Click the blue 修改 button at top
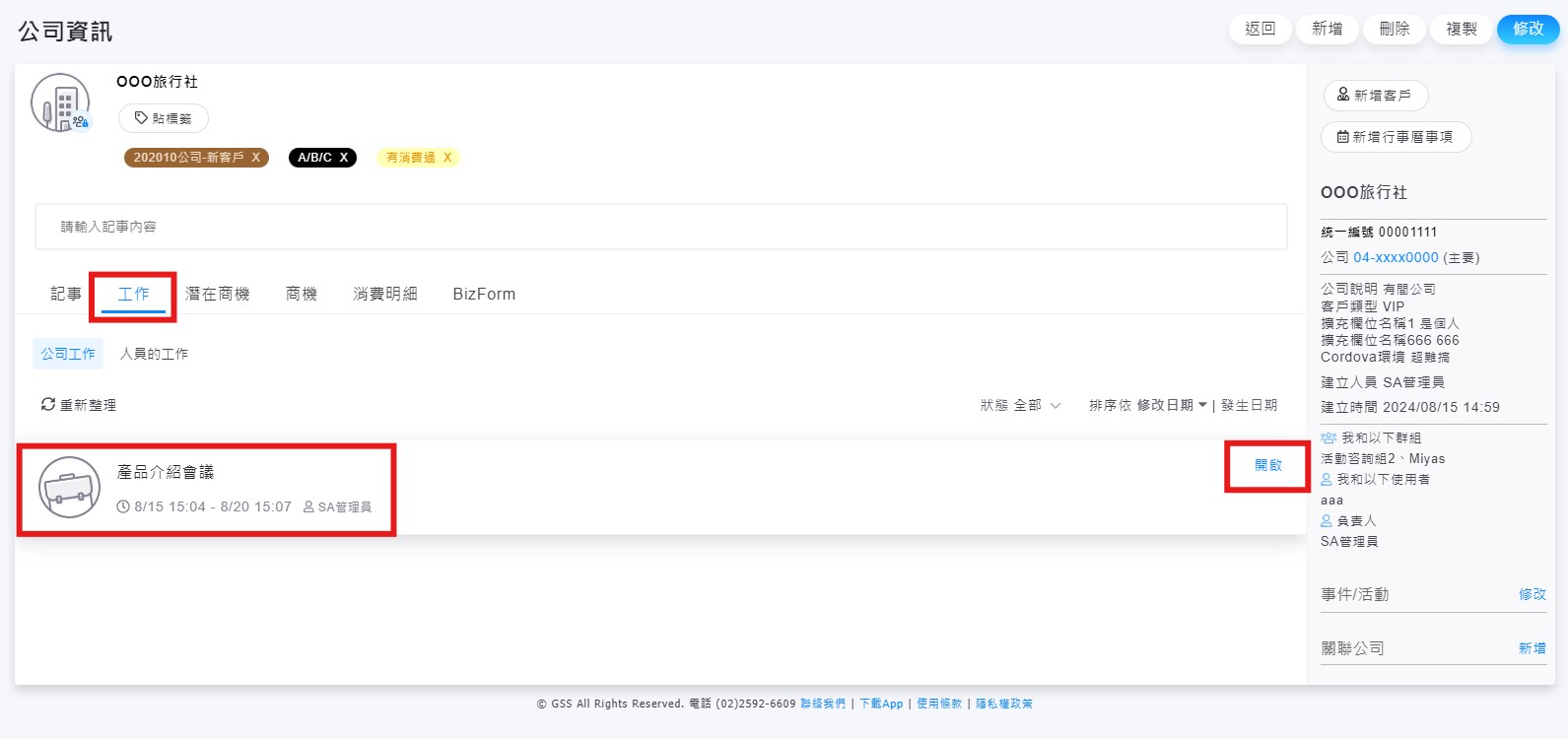Image resolution: width=1568 pixels, height=739 pixels. coord(1528,30)
